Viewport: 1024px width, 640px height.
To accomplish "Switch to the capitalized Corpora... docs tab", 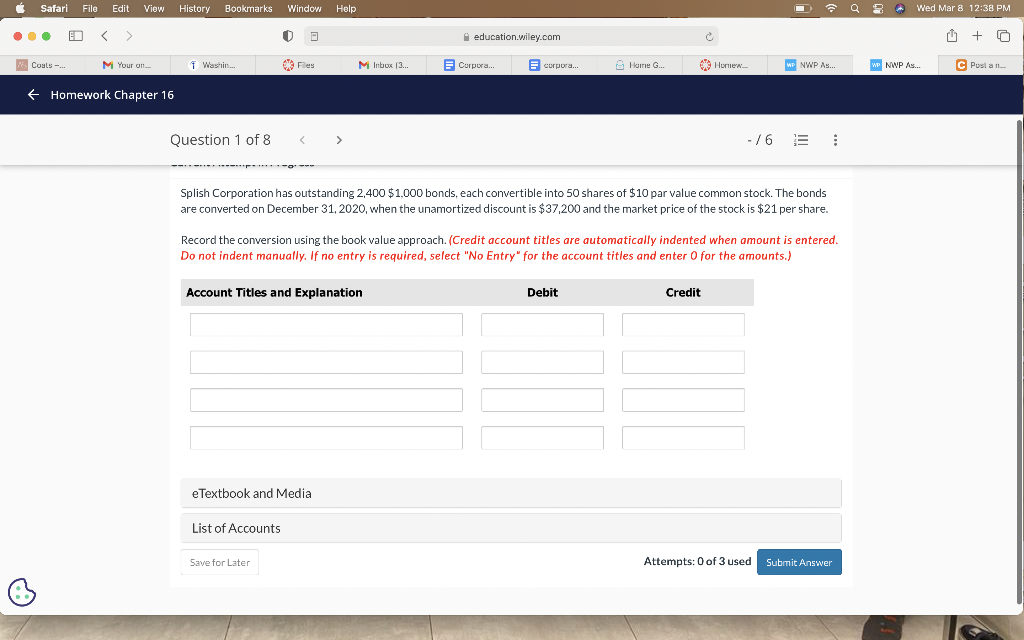I will (x=469, y=65).
